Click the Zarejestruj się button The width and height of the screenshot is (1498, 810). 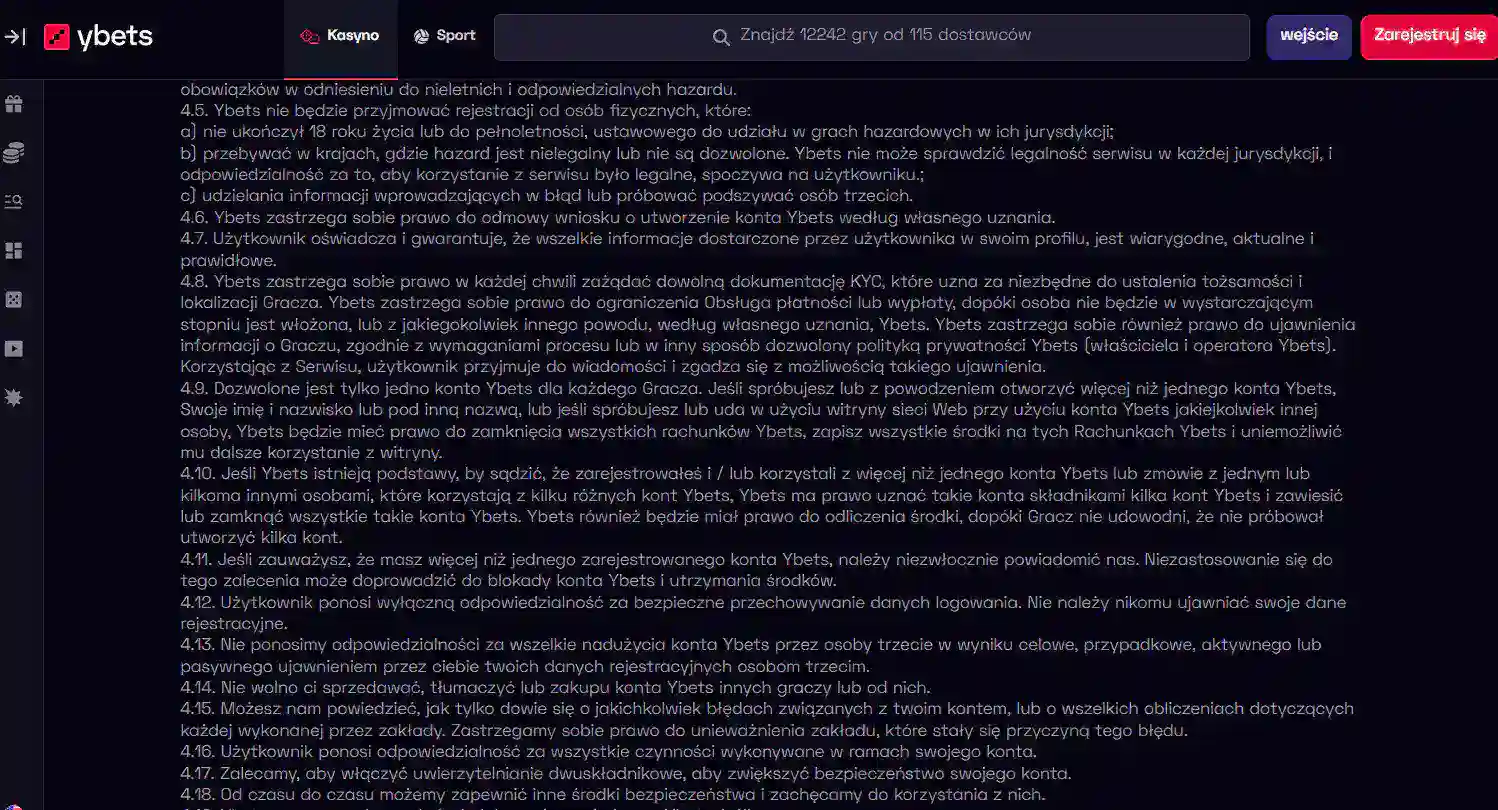(x=1429, y=37)
